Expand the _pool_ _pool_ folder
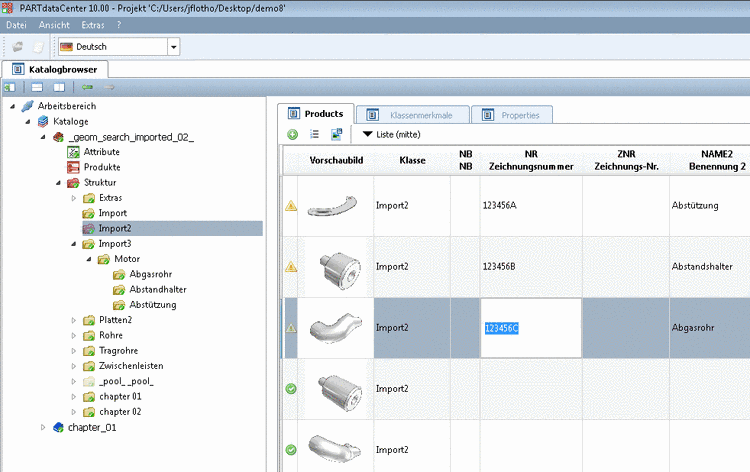Viewport: 750px width, 472px height. pyautogui.click(x=74, y=382)
